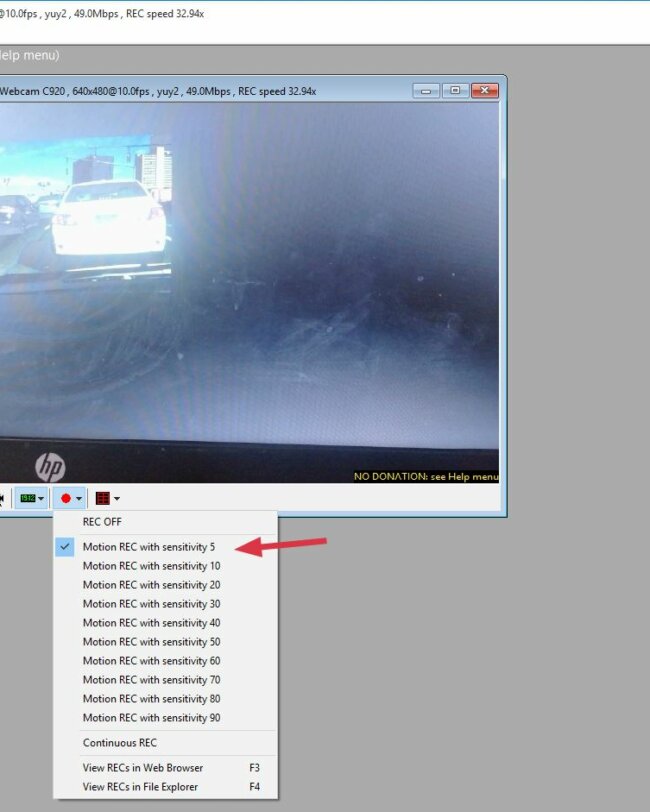Choose Motion REC with sensitivity 30
650x812 pixels.
coord(166,604)
